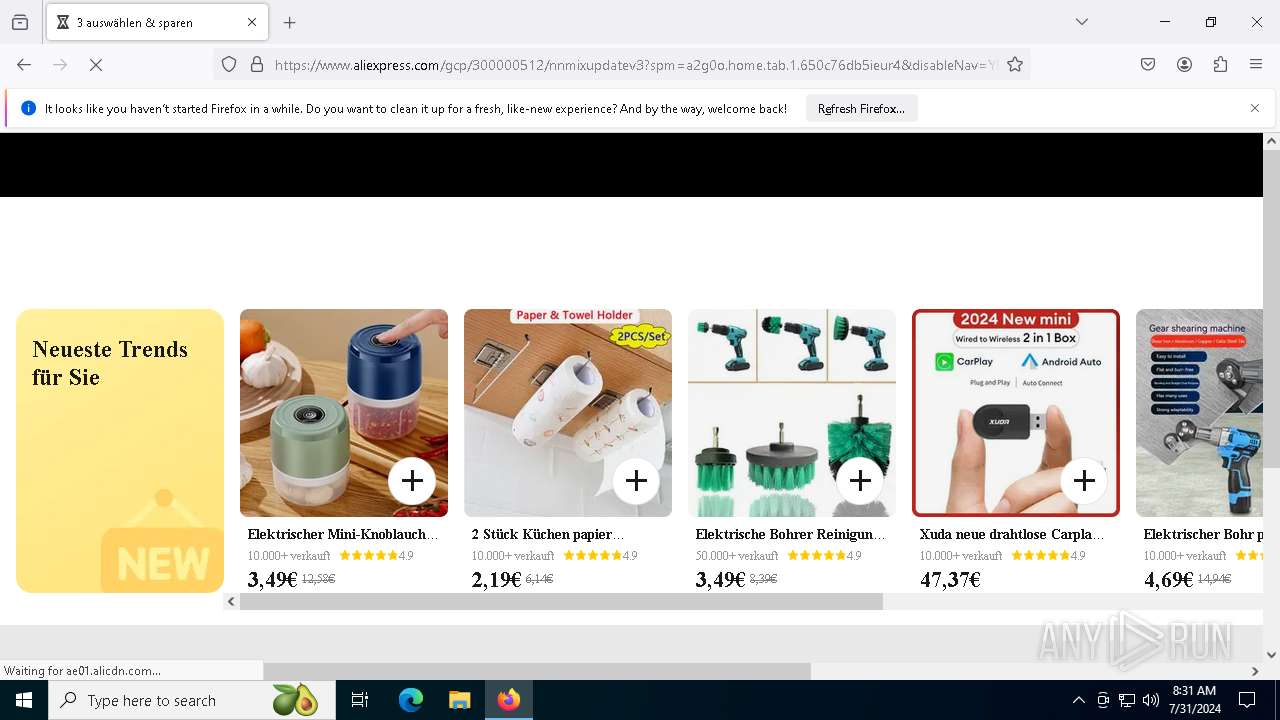Open a new tab with plus button

coord(290,22)
